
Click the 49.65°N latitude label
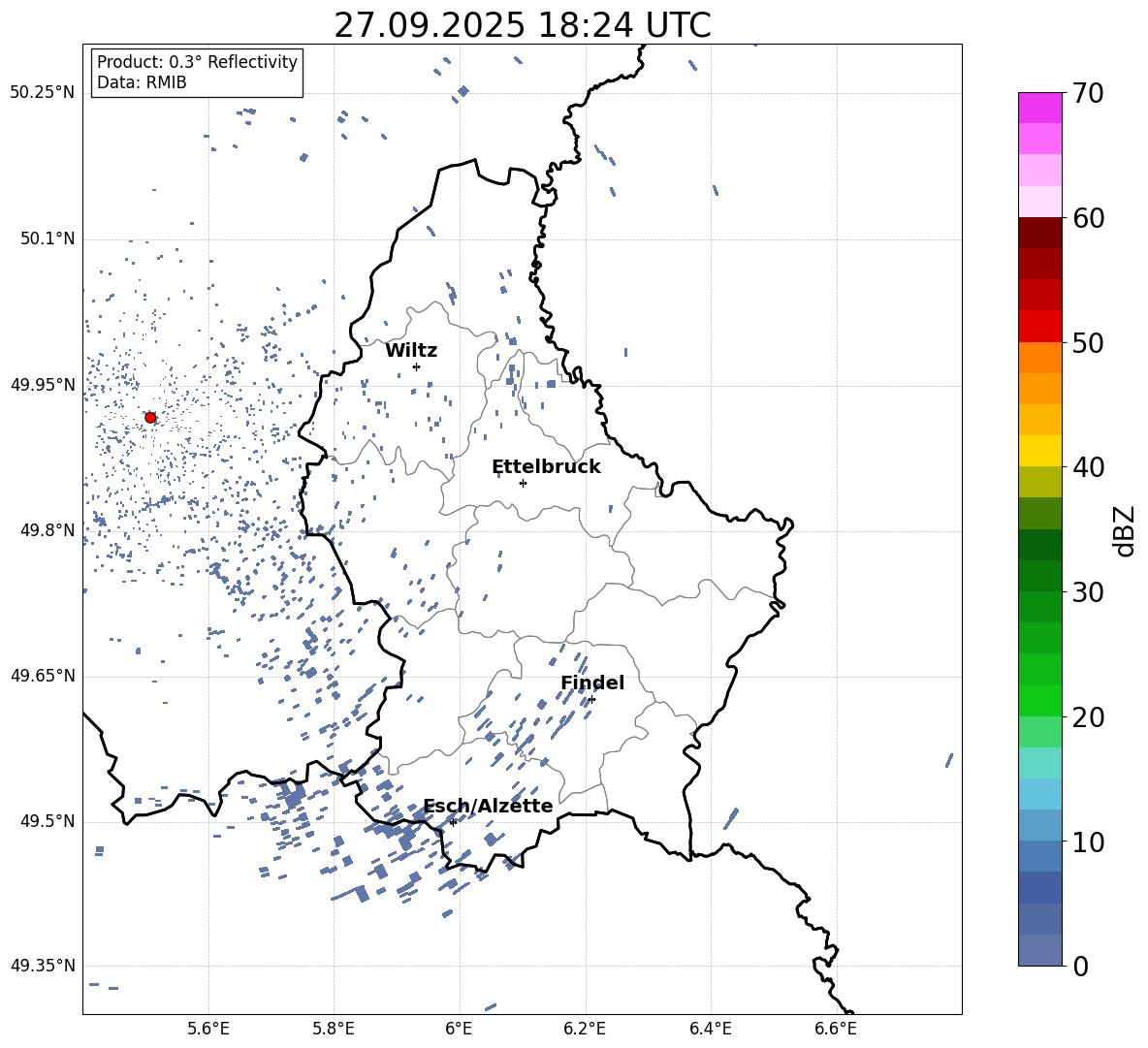(43, 676)
